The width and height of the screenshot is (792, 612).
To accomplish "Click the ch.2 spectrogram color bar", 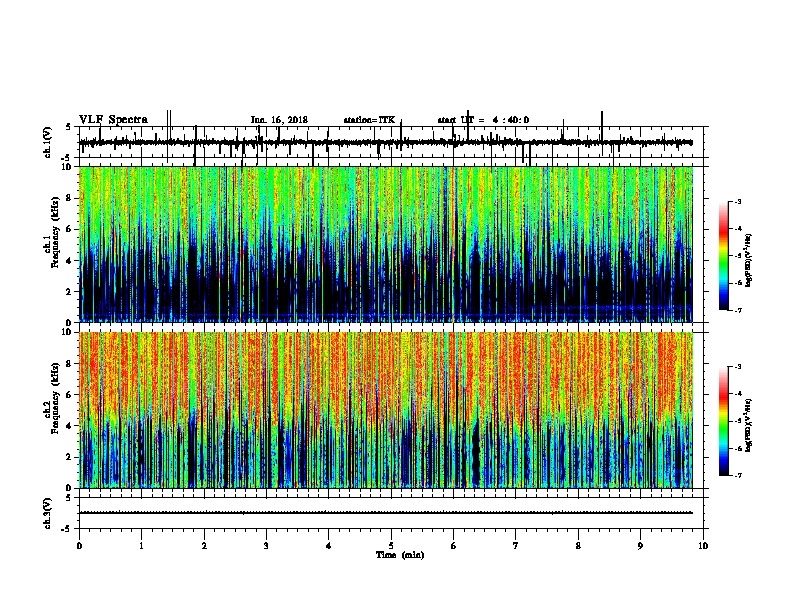I will click(723, 421).
